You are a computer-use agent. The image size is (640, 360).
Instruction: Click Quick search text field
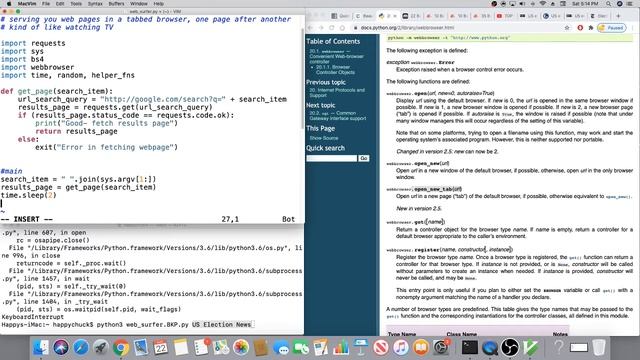pos(331,158)
